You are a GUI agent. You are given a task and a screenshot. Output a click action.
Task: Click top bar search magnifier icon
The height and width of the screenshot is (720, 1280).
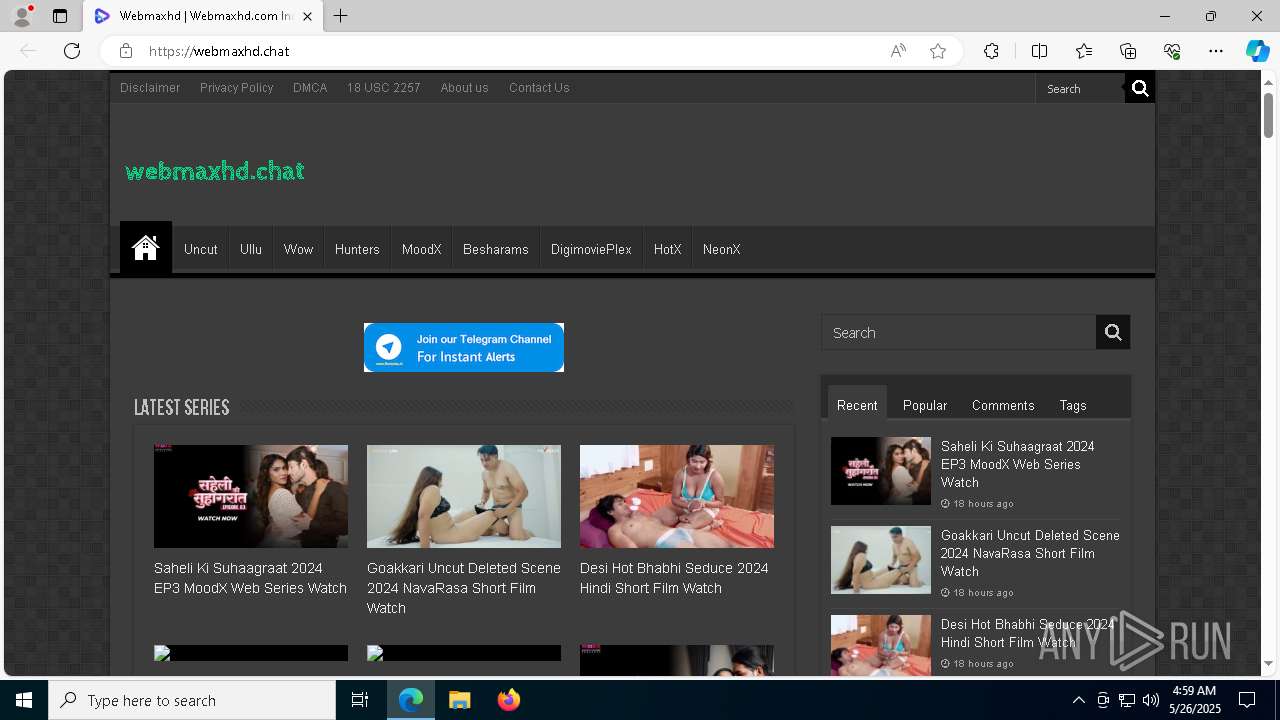[x=1140, y=89]
